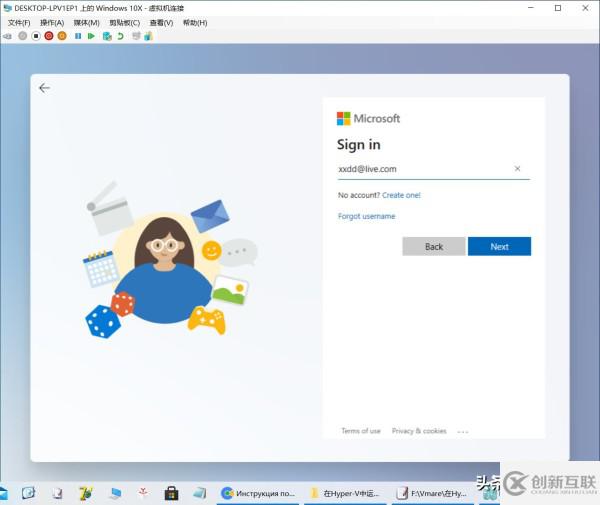The image size is (600, 505).
Task: Open the 查看(V) menu
Action: (161, 23)
